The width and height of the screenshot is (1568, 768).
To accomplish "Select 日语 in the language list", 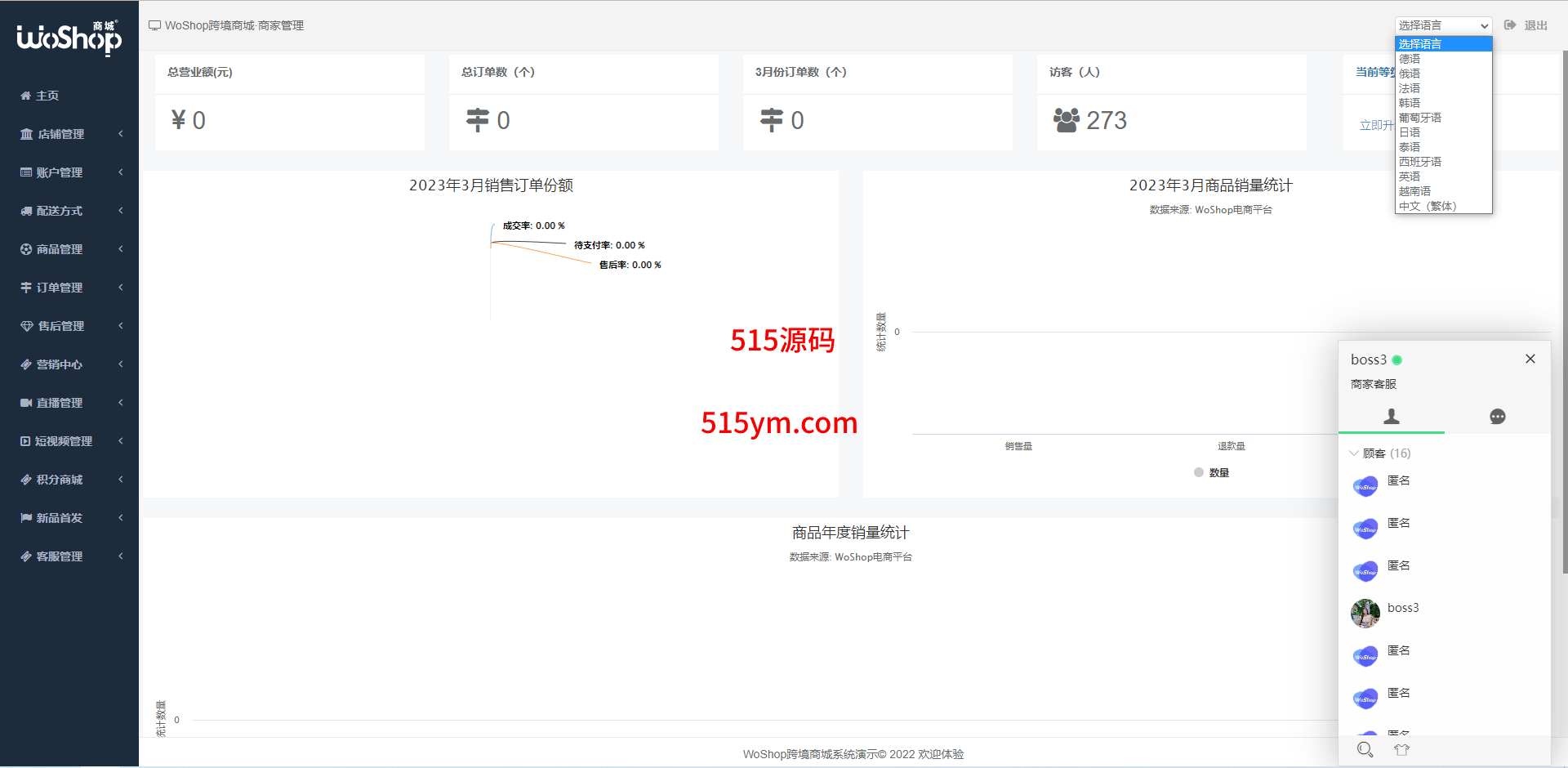I will [1410, 132].
